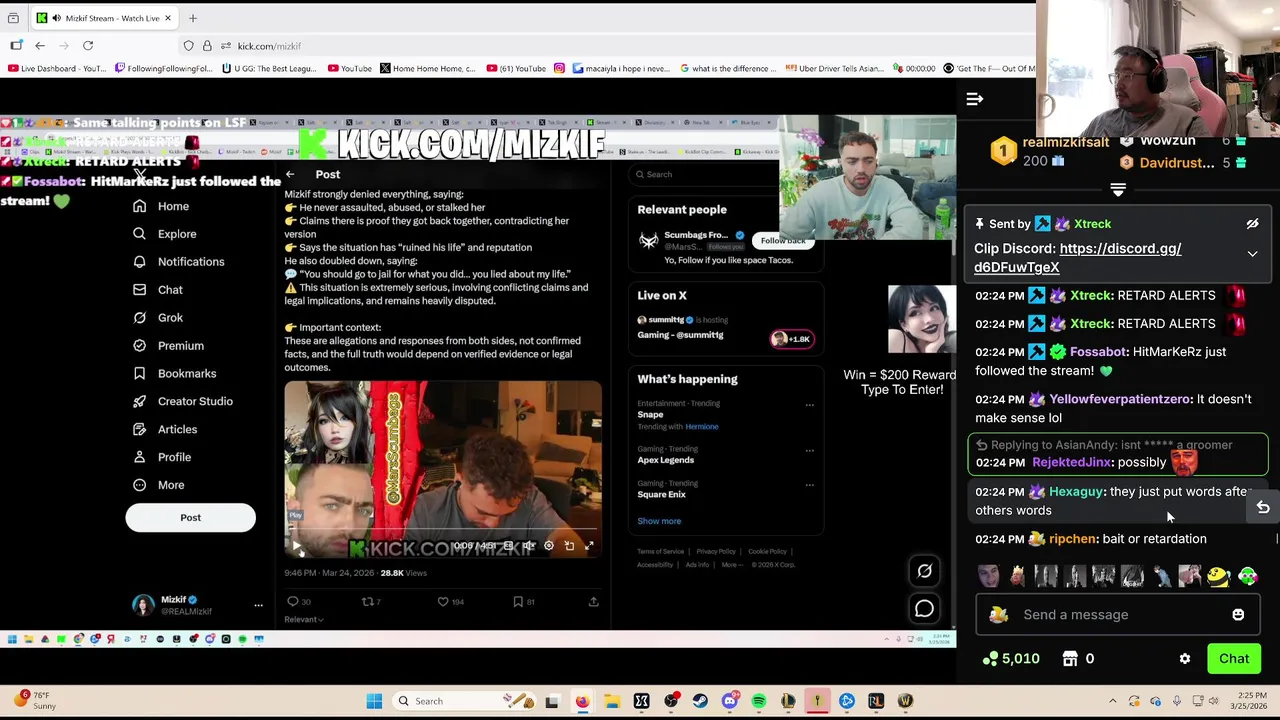
Task: Open Discord from the taskbar
Action: click(729, 701)
